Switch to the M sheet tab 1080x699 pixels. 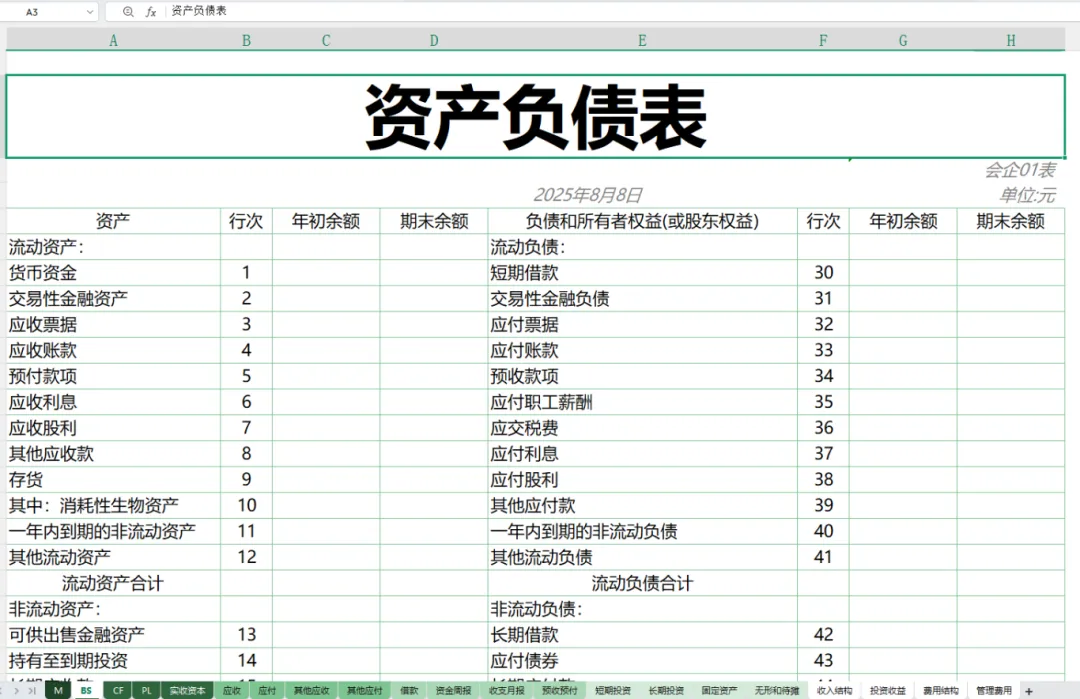pos(58,690)
